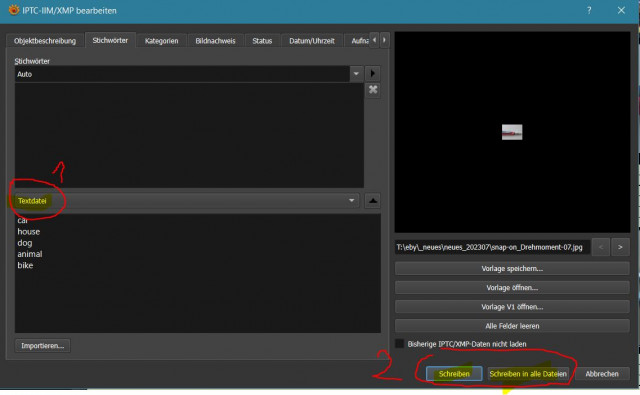Image resolution: width=640 pixels, height=395 pixels.
Task: Remove selected keyword with the X icon
Action: (x=373, y=90)
